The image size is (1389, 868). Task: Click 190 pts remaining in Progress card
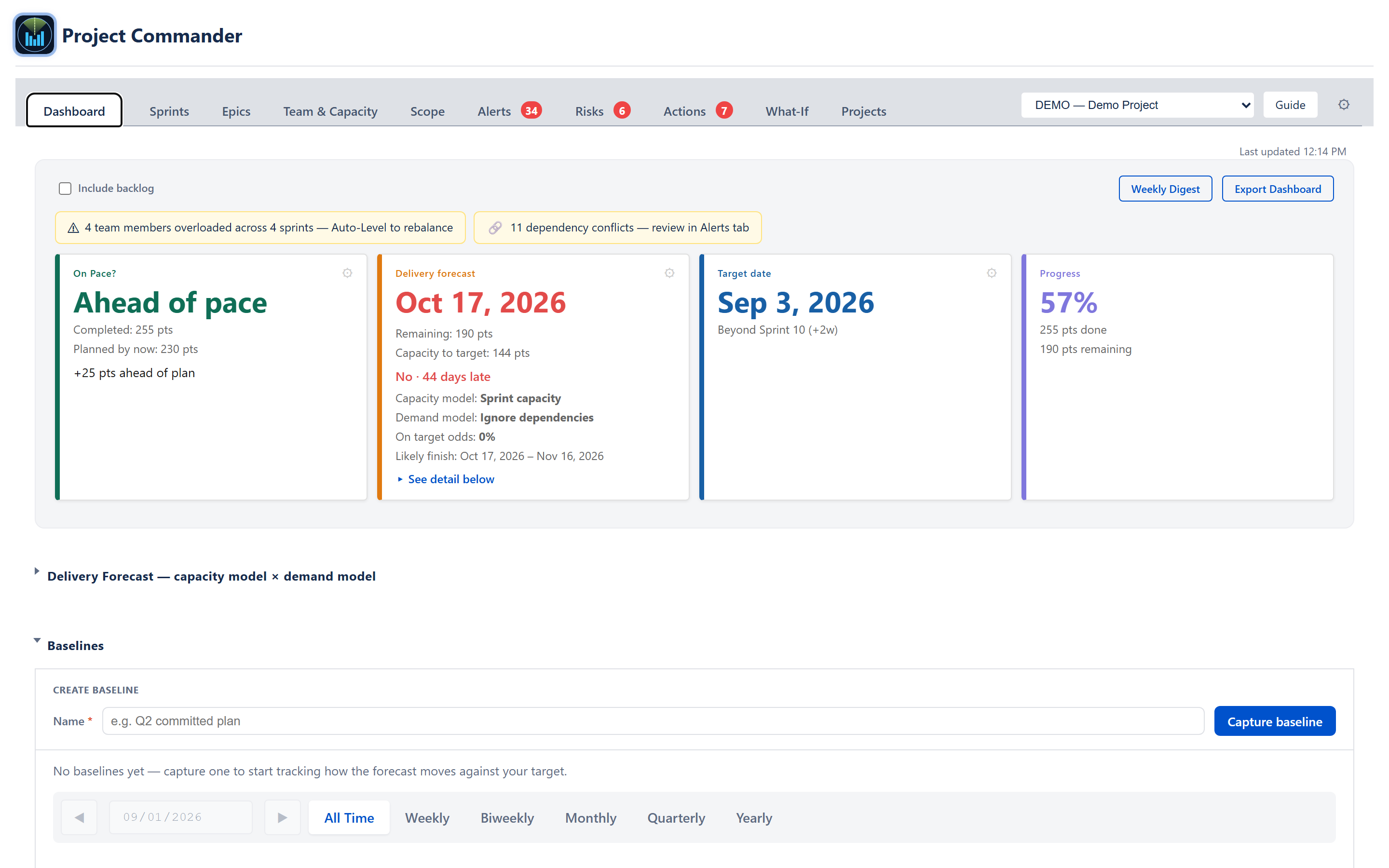click(1085, 349)
